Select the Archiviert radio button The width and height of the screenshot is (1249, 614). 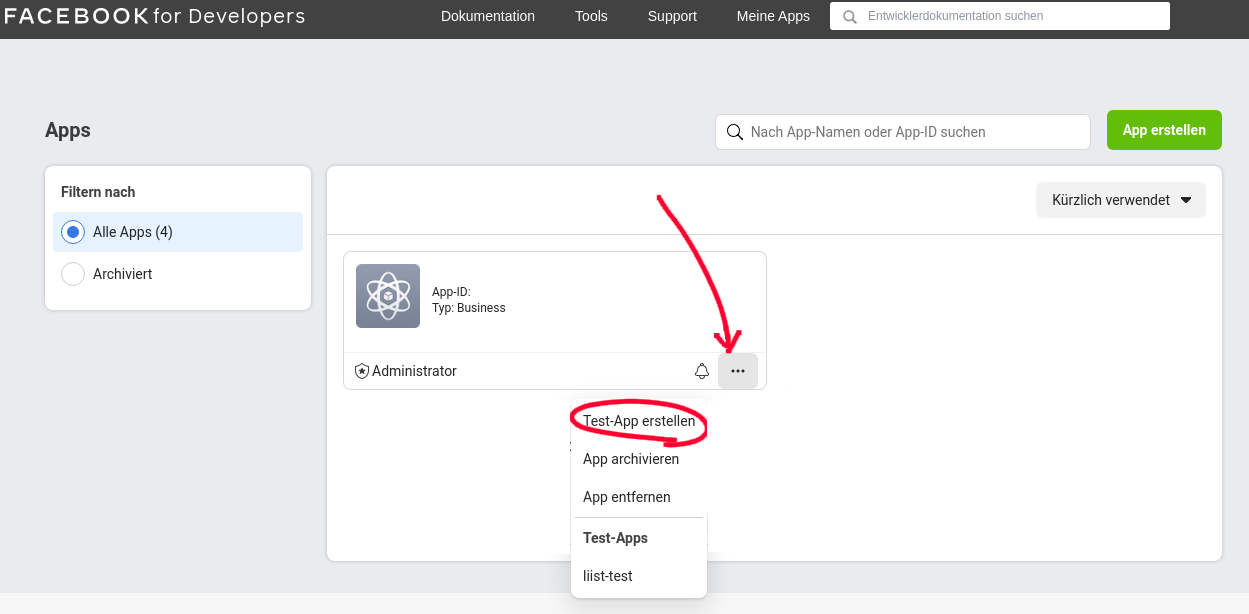(x=73, y=274)
